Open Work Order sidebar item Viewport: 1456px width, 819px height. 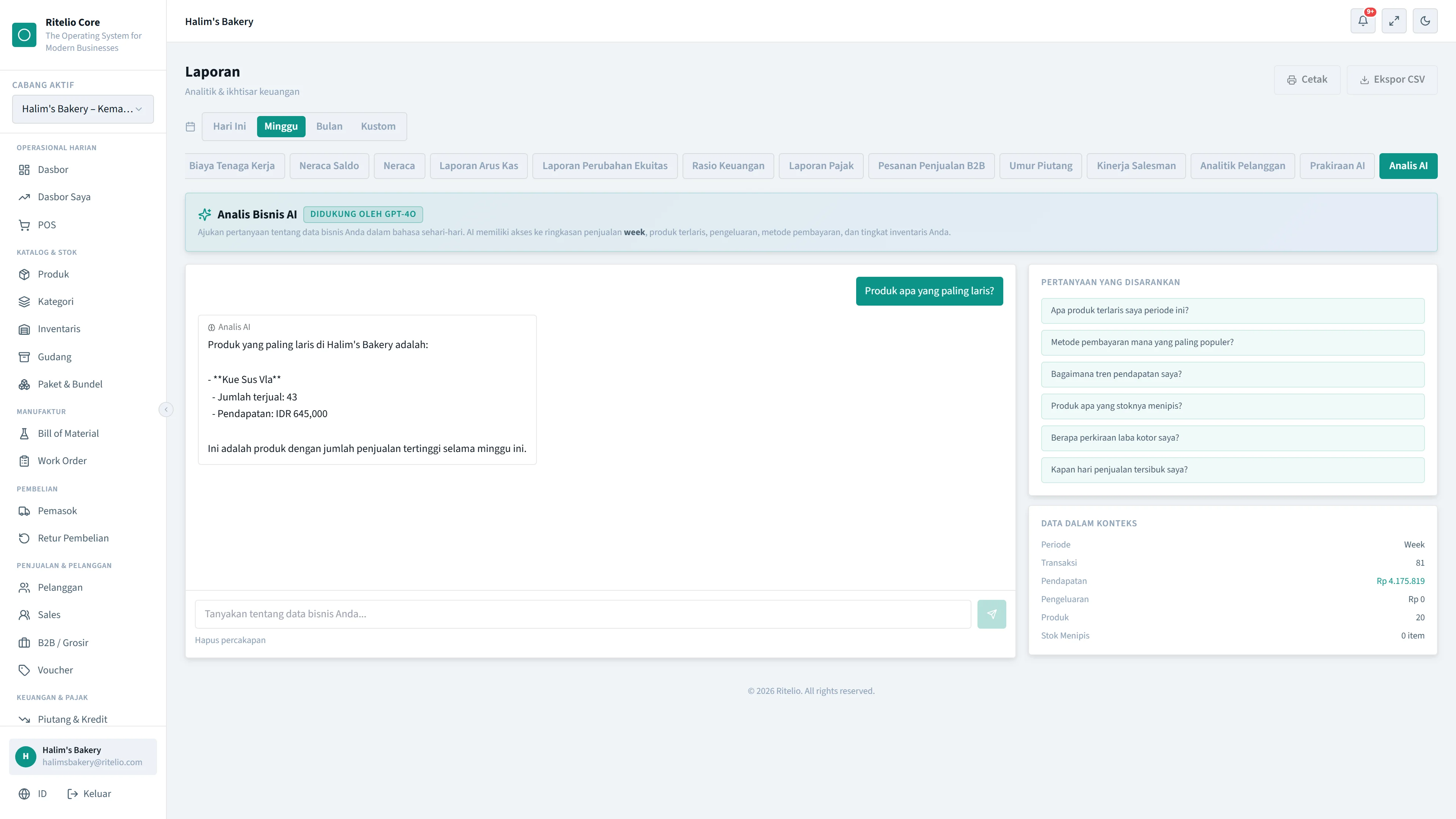83,461
